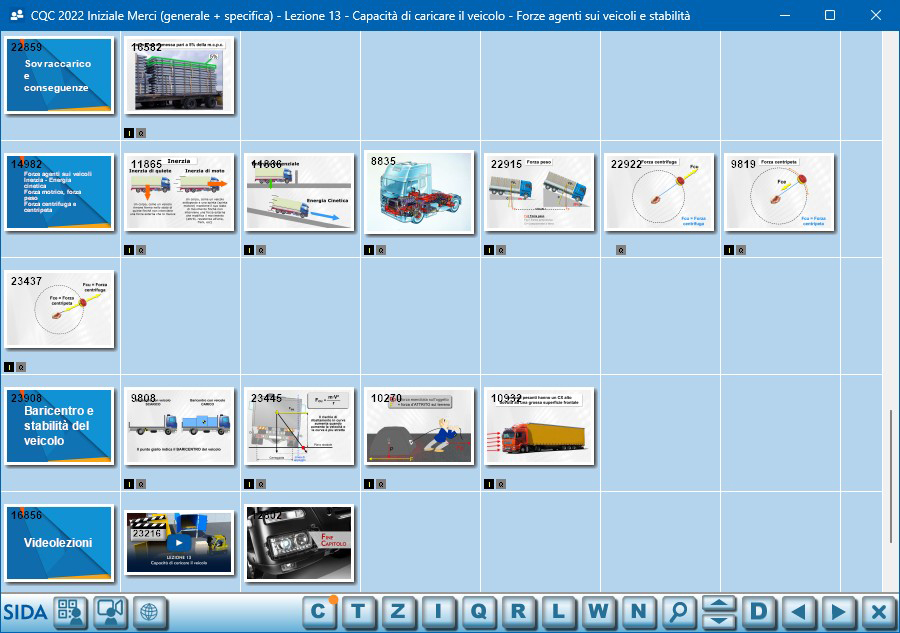Select 'Baricentro e stabilità del veicolo' slide

59,426
